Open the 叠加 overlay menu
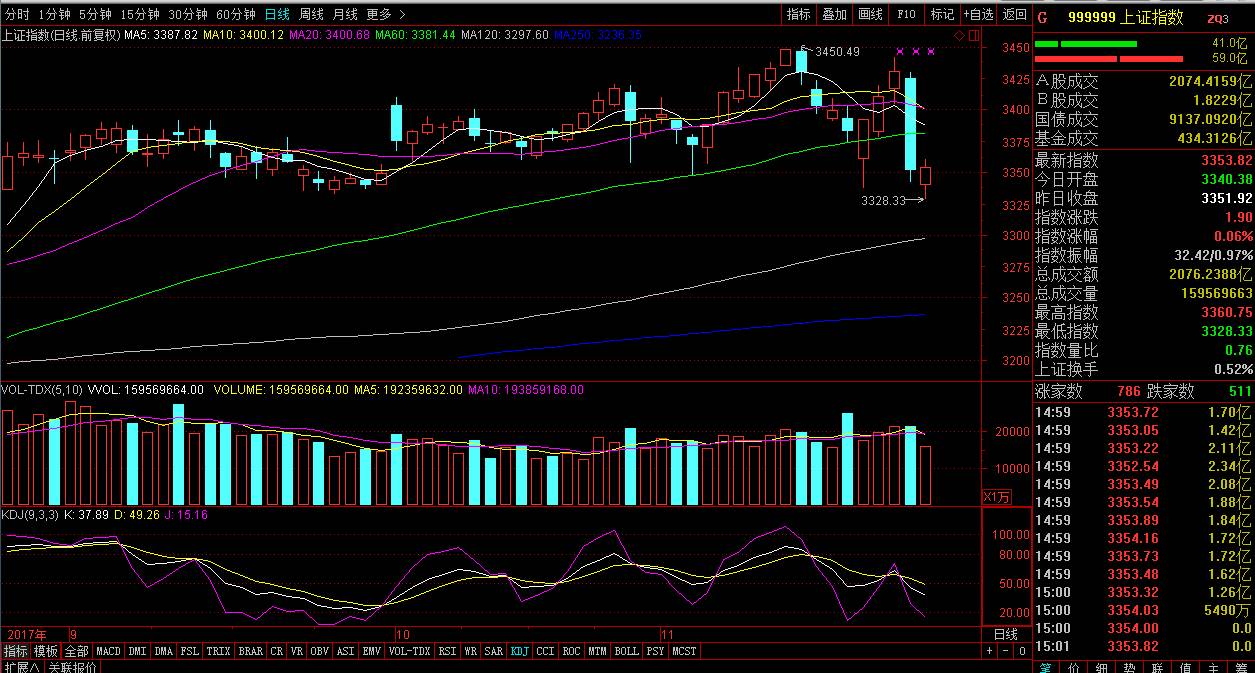1255x673 pixels. [x=834, y=14]
